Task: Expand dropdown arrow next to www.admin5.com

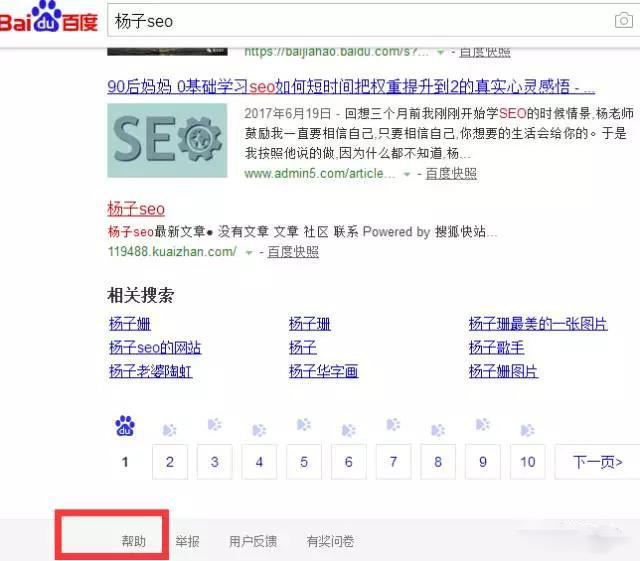Action: [407, 174]
